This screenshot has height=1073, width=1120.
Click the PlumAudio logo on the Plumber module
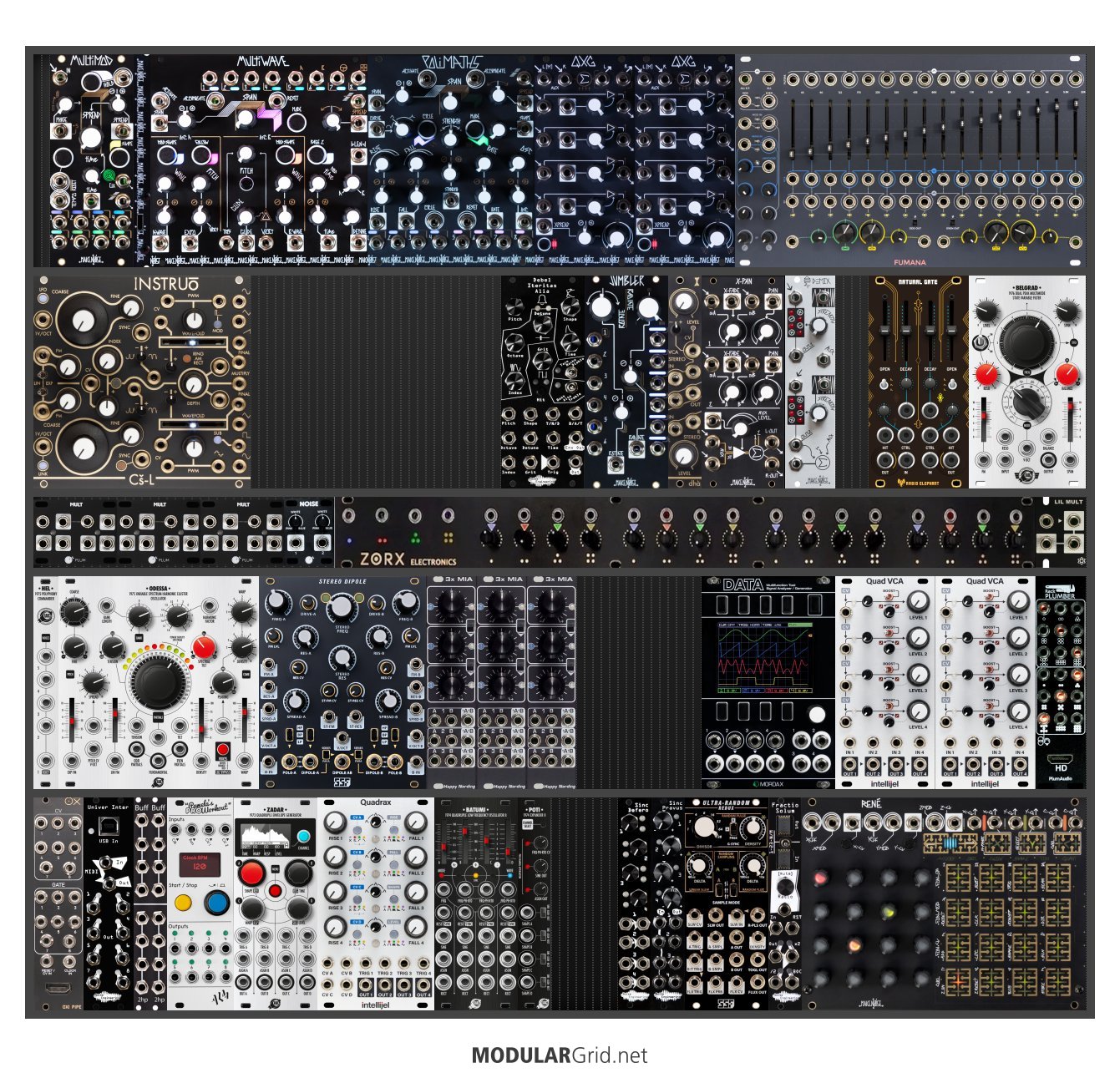1061,778
